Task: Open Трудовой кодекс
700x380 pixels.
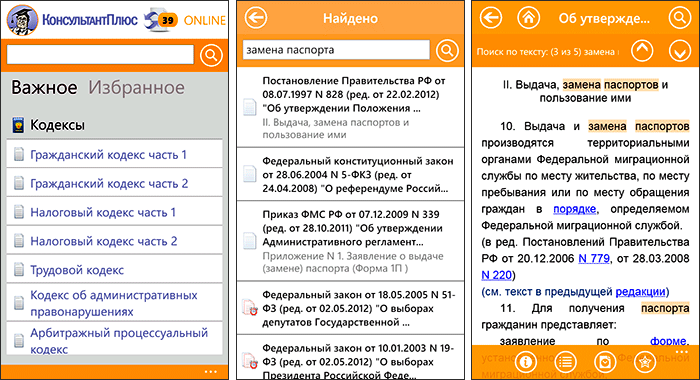Action: click(x=114, y=269)
